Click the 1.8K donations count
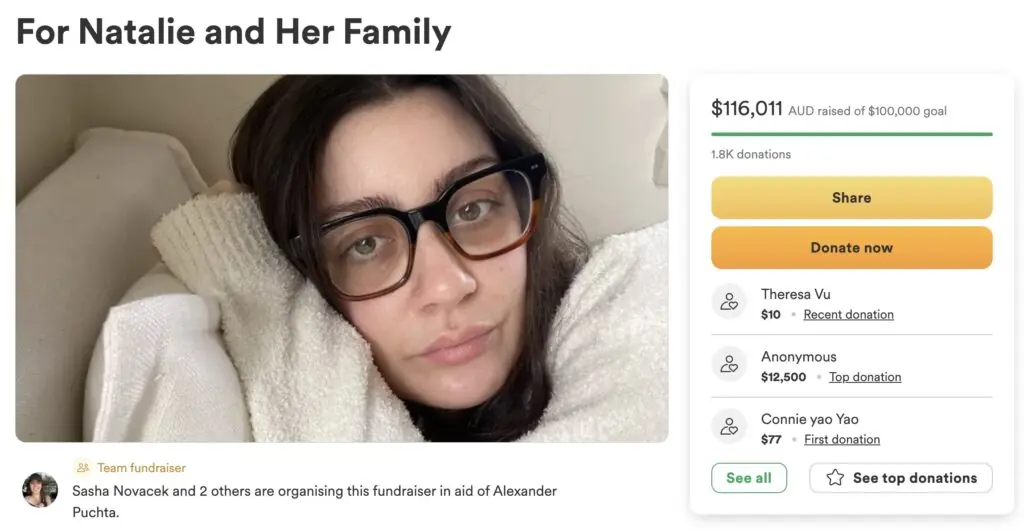The height and width of the screenshot is (531, 1024). 750,154
